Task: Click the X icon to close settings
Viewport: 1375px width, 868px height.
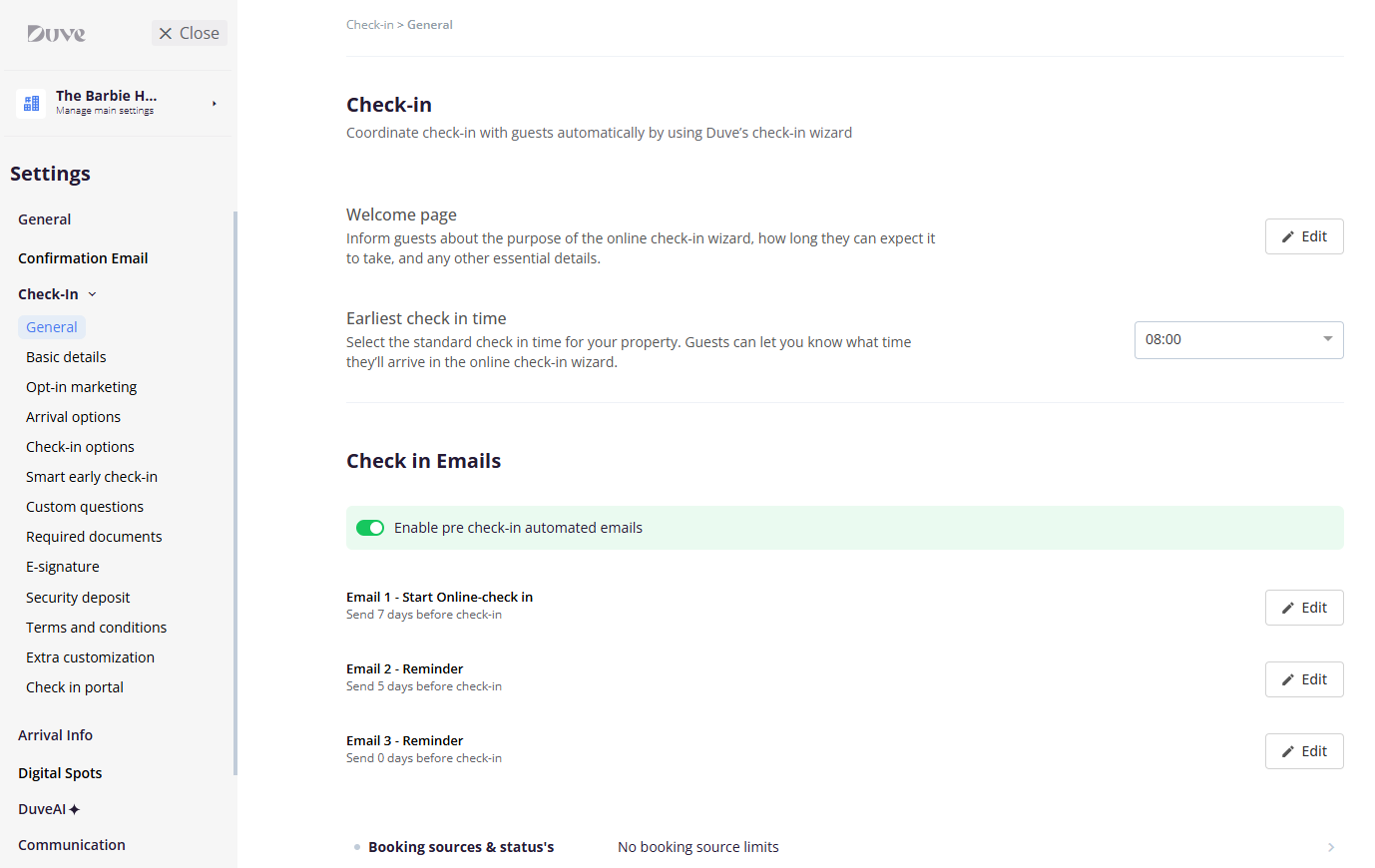Action: coord(166,34)
